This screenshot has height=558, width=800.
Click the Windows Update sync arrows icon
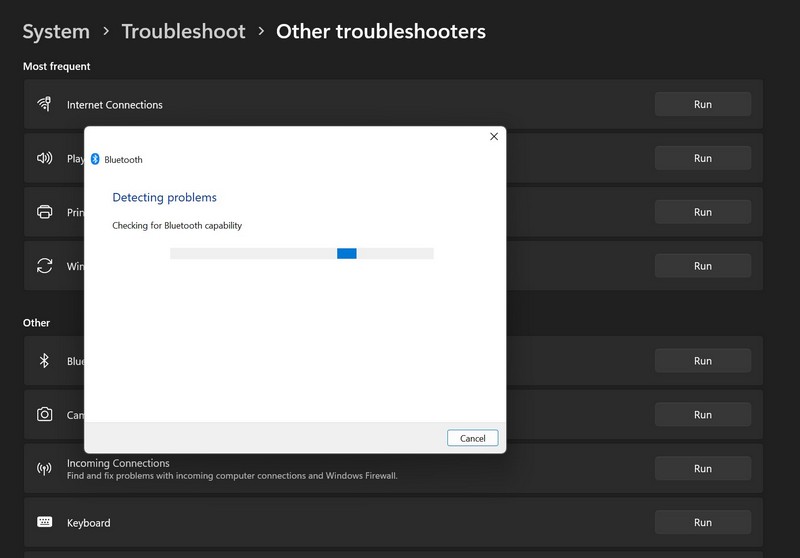44,266
